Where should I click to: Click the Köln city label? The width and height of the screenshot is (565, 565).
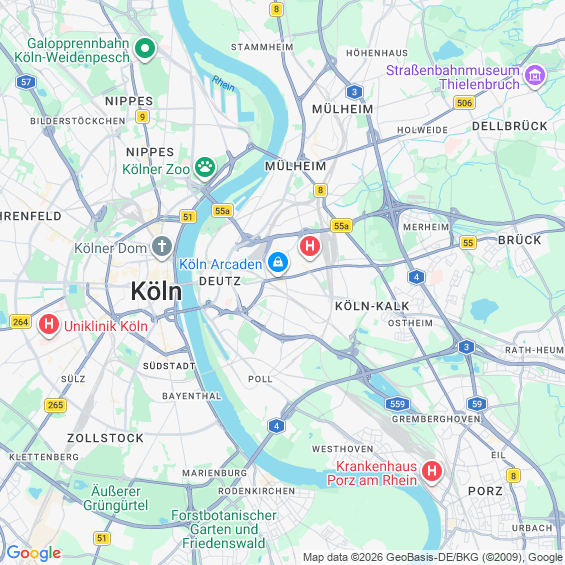pyautogui.click(x=156, y=291)
